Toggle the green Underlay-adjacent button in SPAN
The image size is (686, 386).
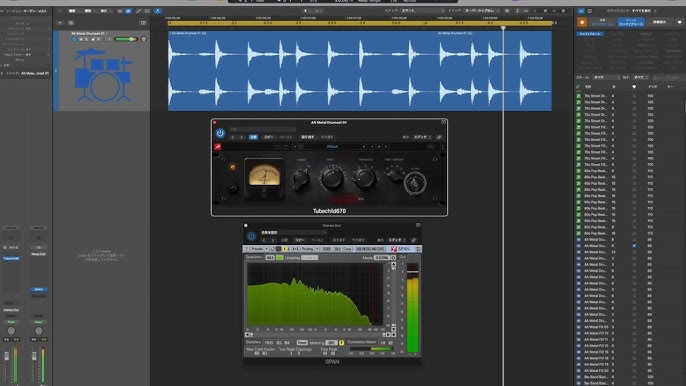(280, 258)
